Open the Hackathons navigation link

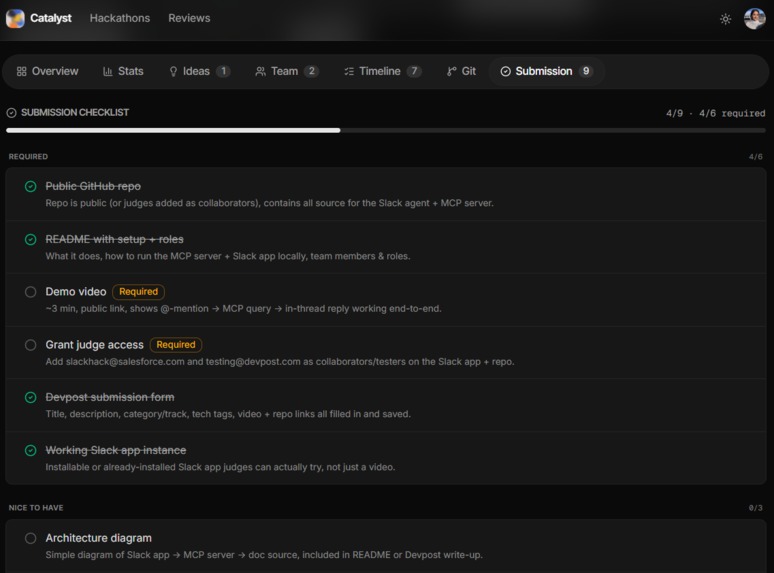[x=119, y=18]
